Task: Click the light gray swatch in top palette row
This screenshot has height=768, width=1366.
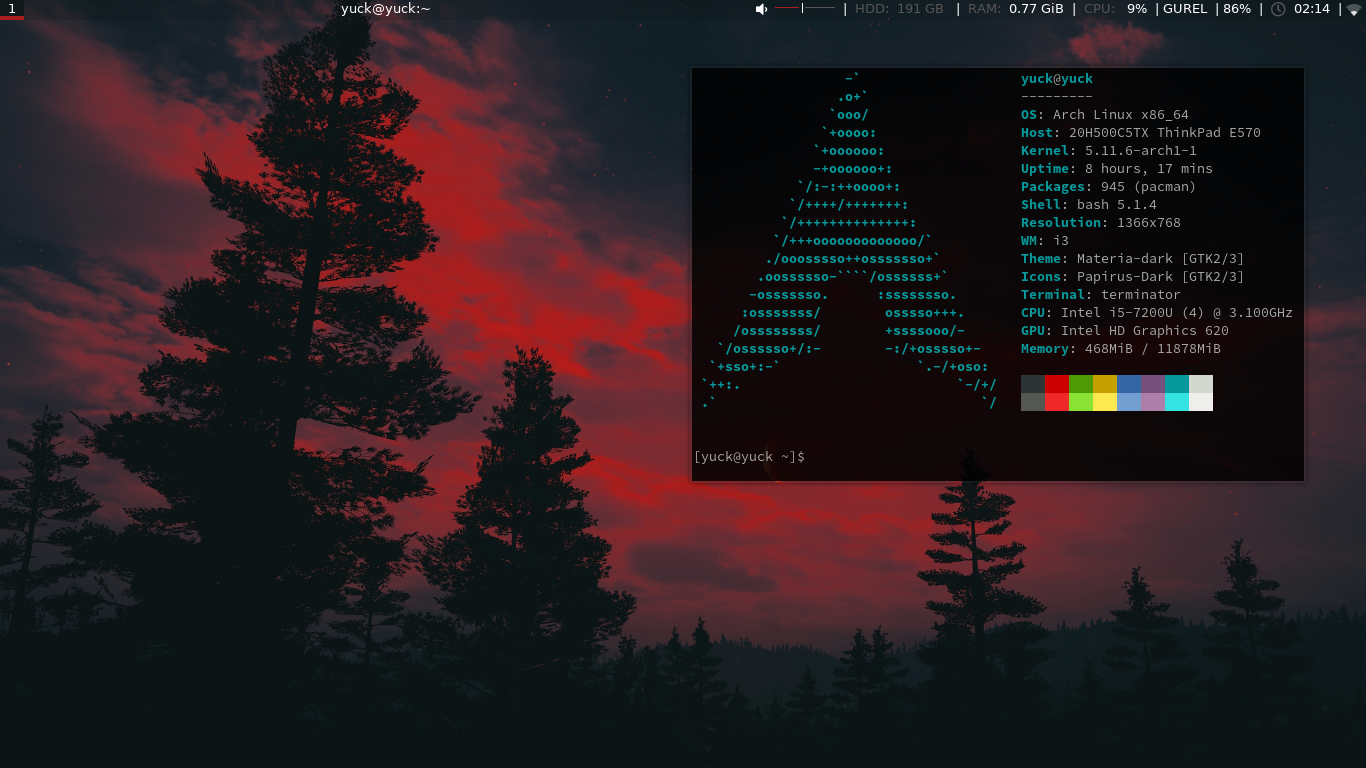Action: pyautogui.click(x=1201, y=384)
